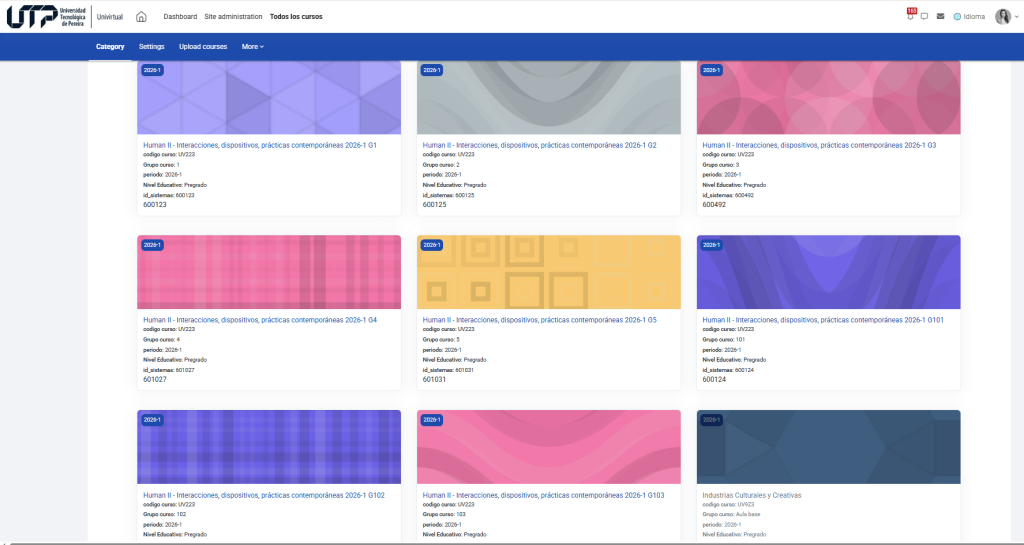Click the 2026-1 badge on G5 course
This screenshot has height=545, width=1024.
click(432, 245)
